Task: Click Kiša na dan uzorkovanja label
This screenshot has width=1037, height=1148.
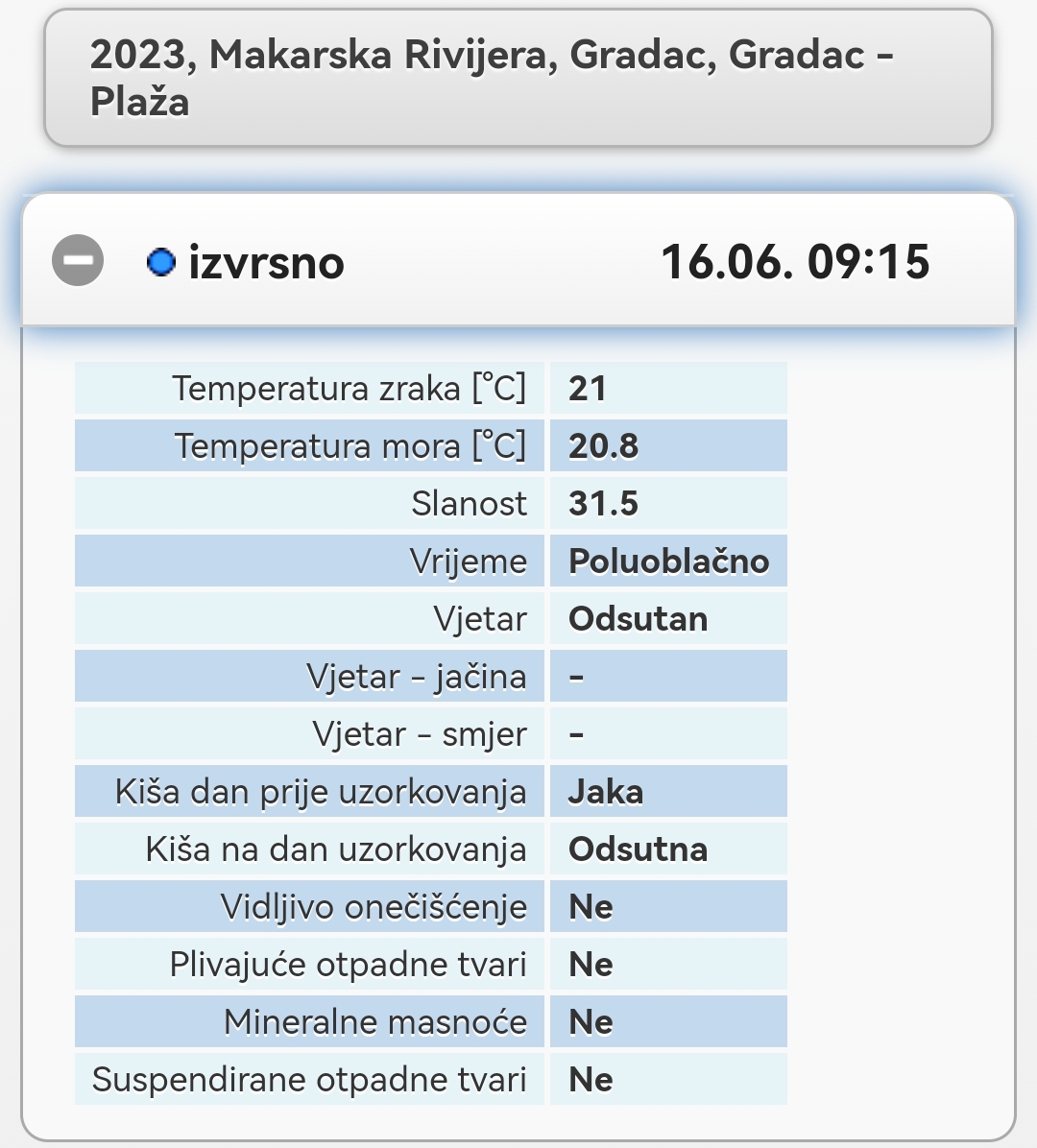Action: click(x=336, y=849)
